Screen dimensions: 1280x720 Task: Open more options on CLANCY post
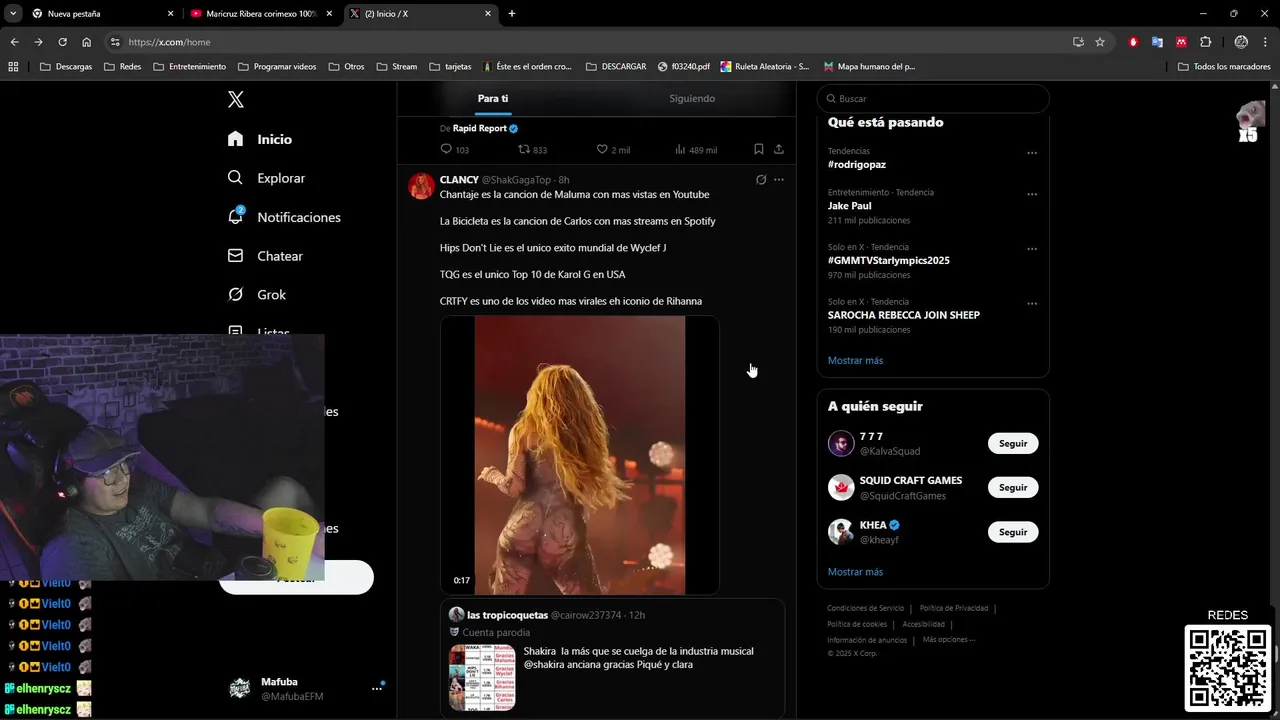[779, 180]
